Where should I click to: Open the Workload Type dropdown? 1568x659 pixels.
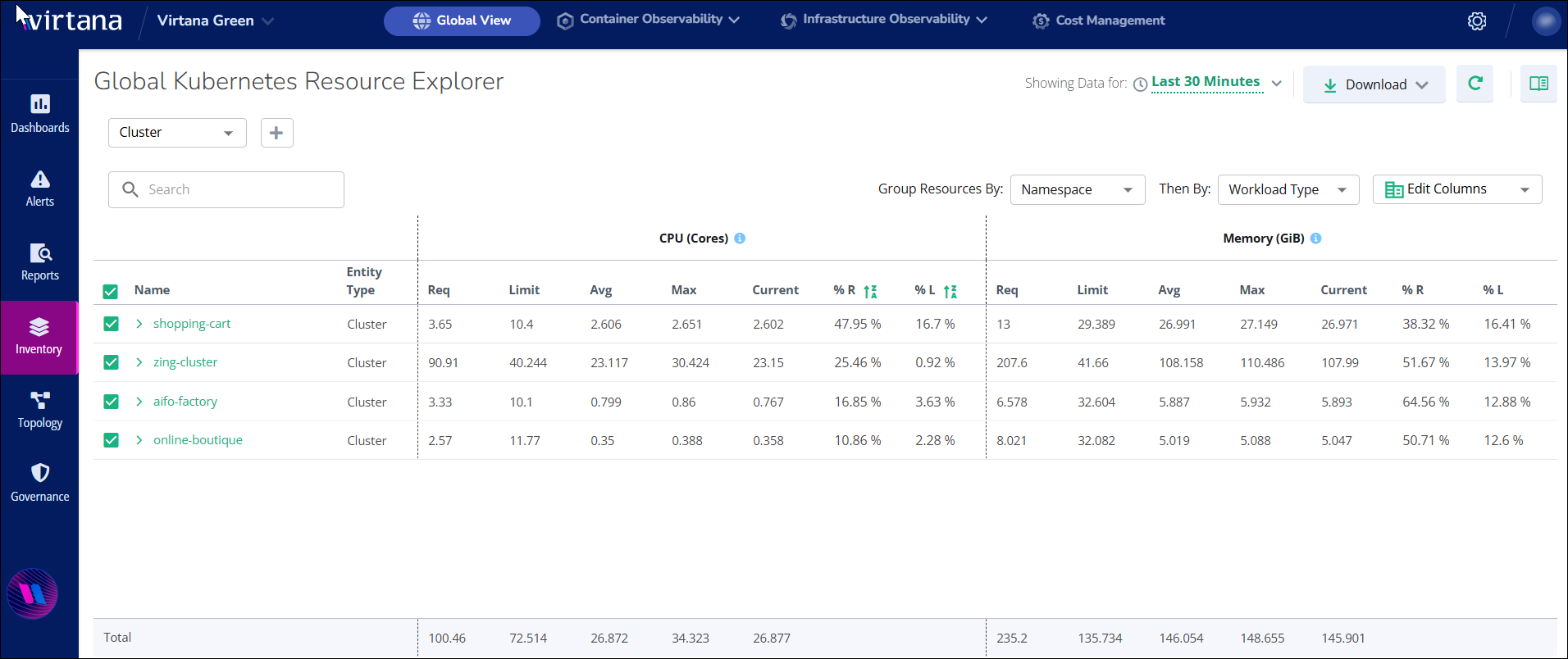pos(1288,189)
